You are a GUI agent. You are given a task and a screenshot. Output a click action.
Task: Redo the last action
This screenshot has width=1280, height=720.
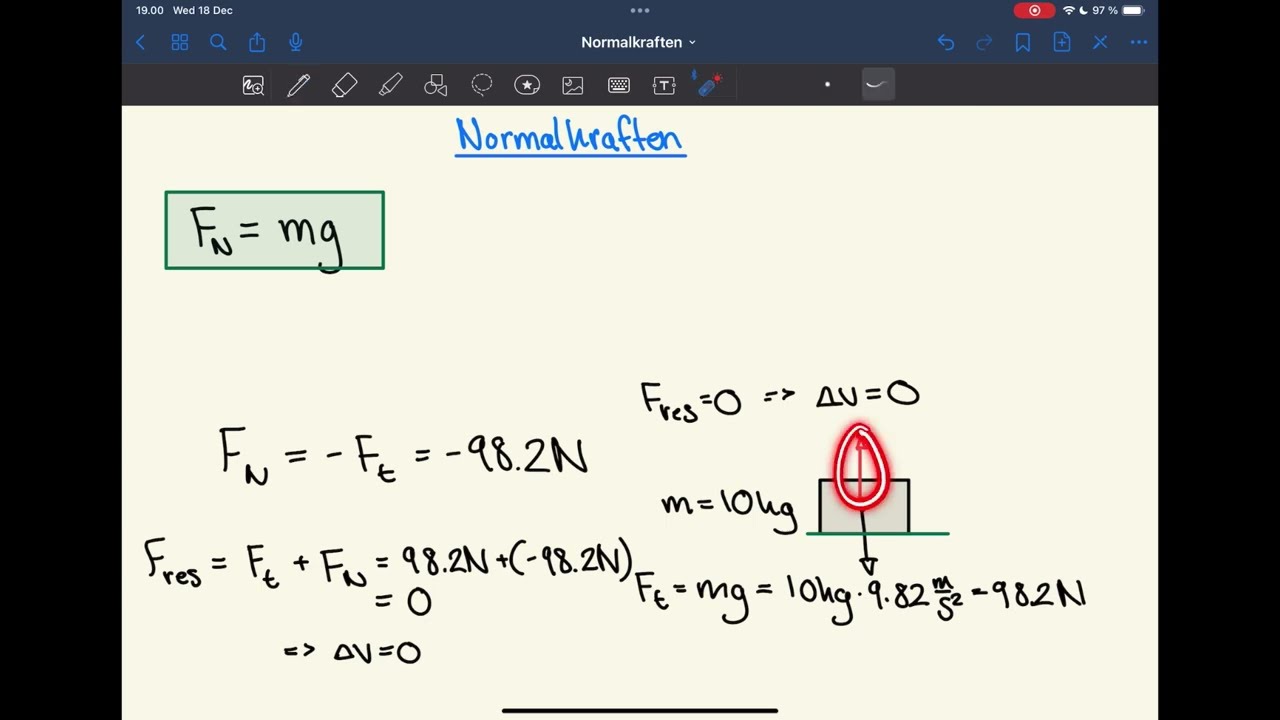pyautogui.click(x=984, y=42)
